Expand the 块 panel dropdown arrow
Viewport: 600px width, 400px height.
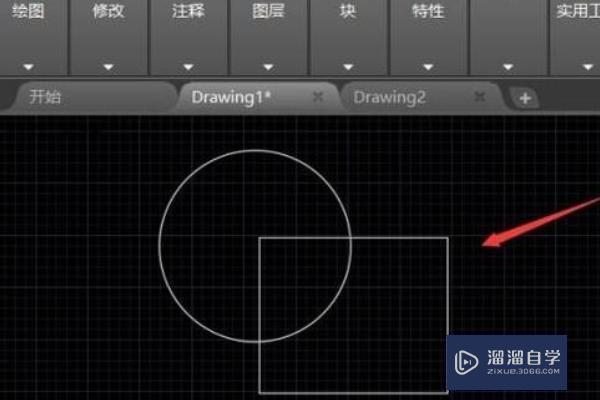click(348, 67)
